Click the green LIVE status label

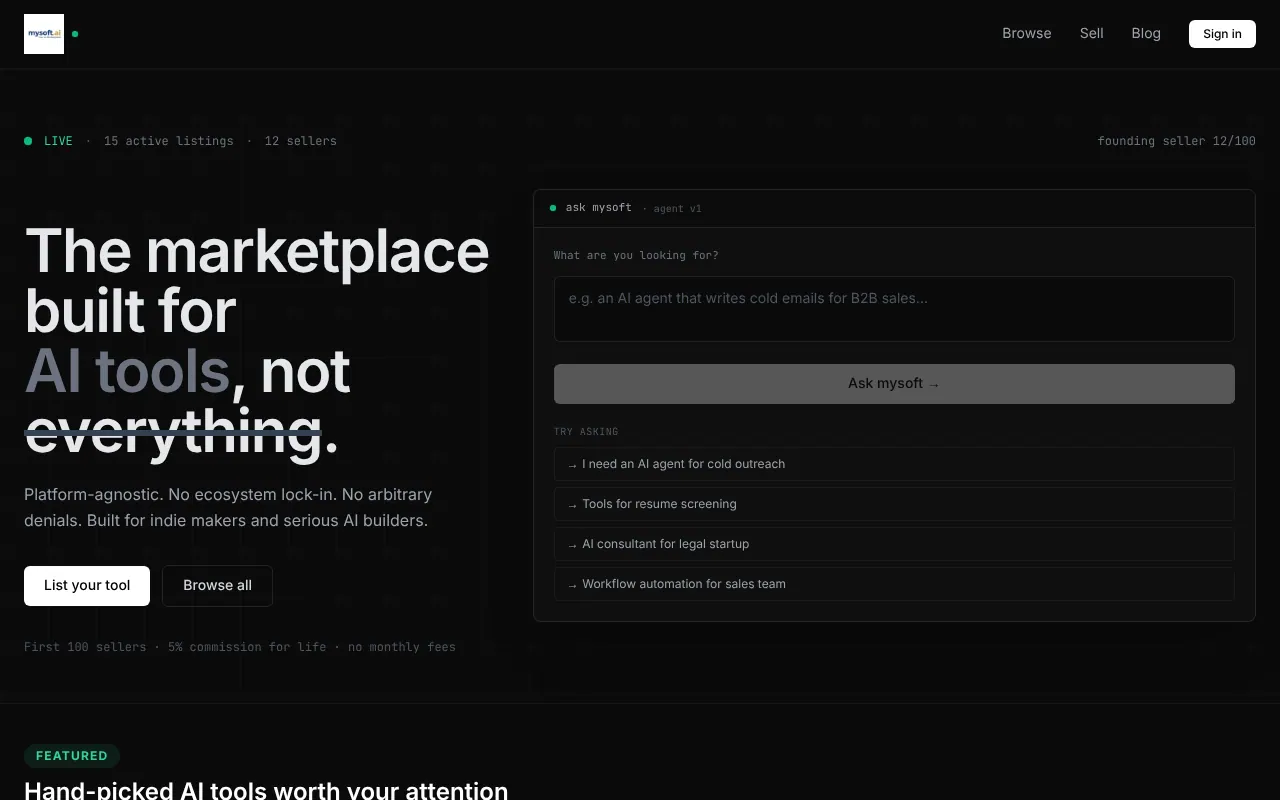(58, 141)
